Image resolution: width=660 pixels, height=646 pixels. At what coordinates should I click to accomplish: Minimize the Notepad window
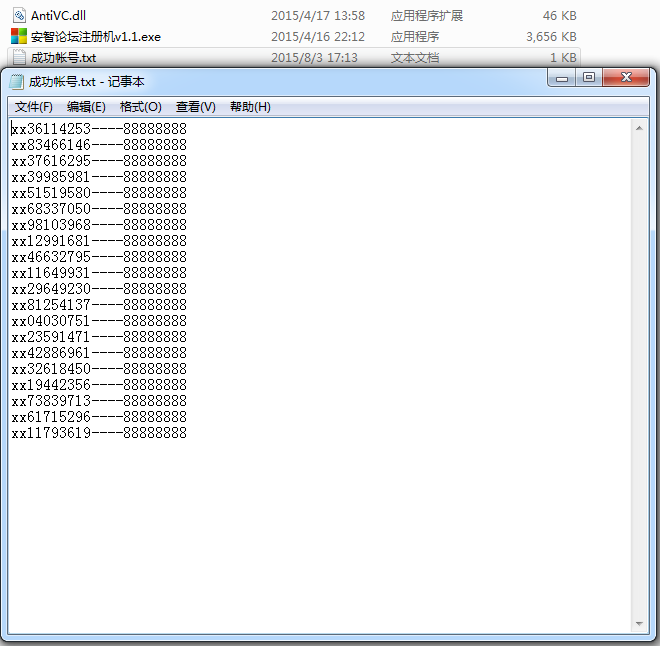click(562, 77)
